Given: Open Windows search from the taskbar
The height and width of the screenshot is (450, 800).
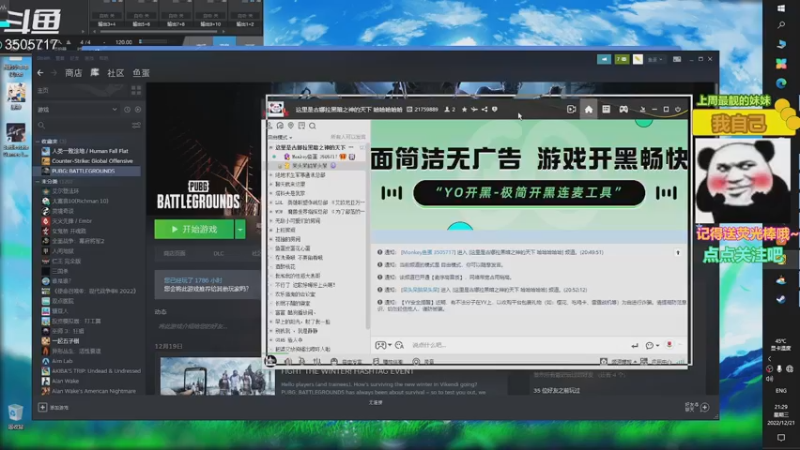Looking at the screenshot, I should click(x=781, y=25).
